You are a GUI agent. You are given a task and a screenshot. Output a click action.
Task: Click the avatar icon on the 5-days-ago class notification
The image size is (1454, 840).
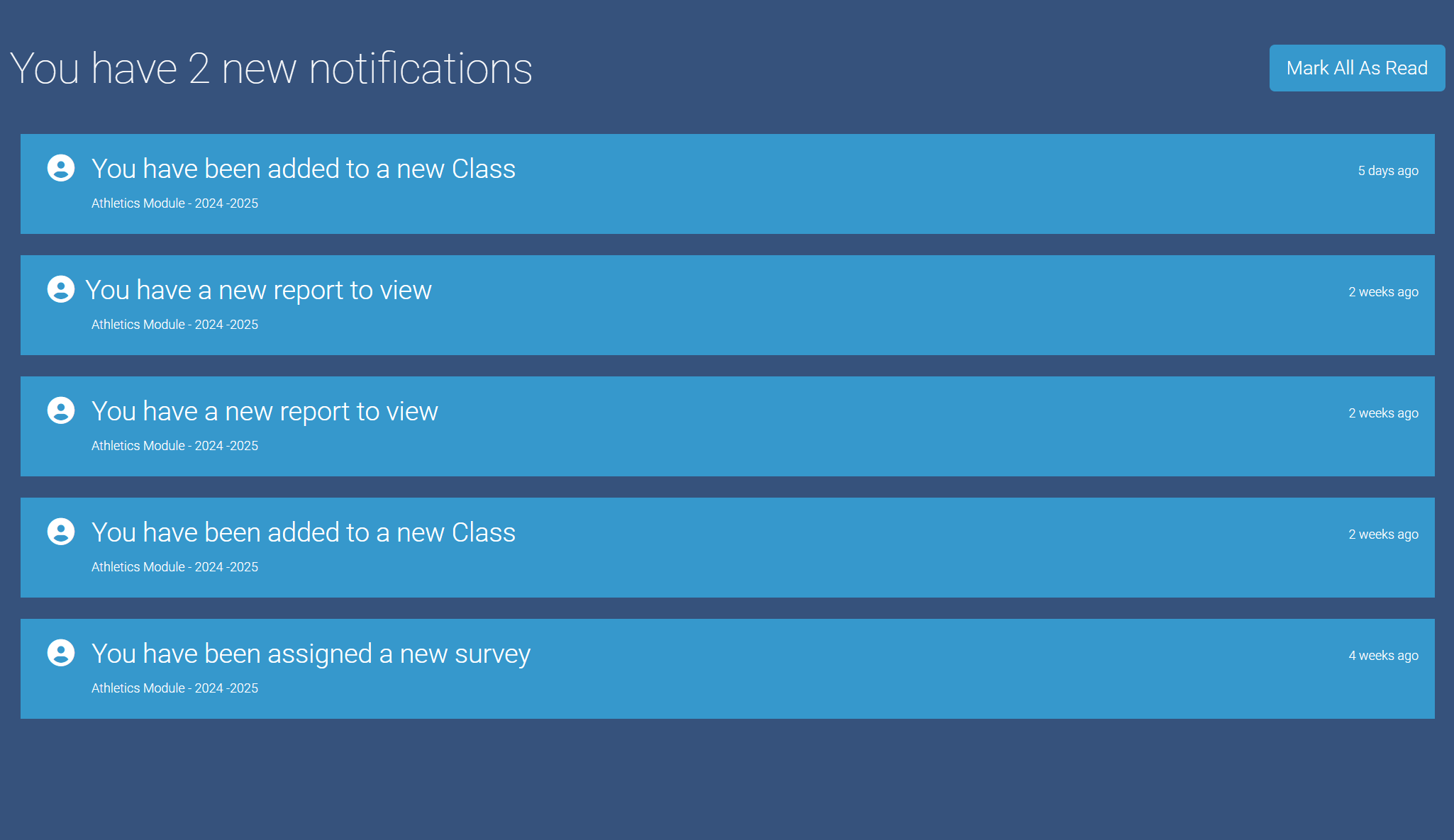tap(61, 168)
